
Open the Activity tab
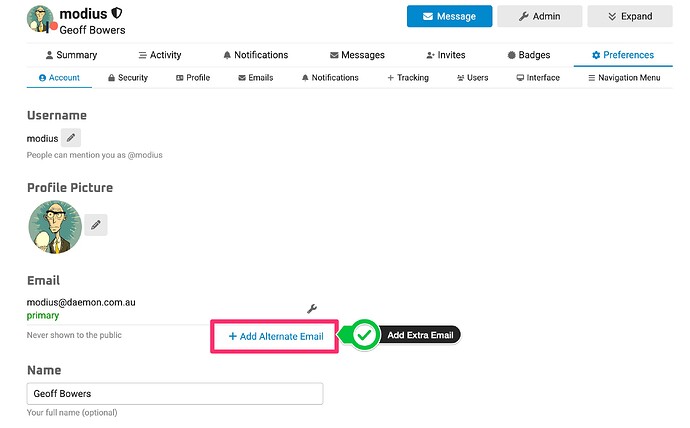pos(159,55)
